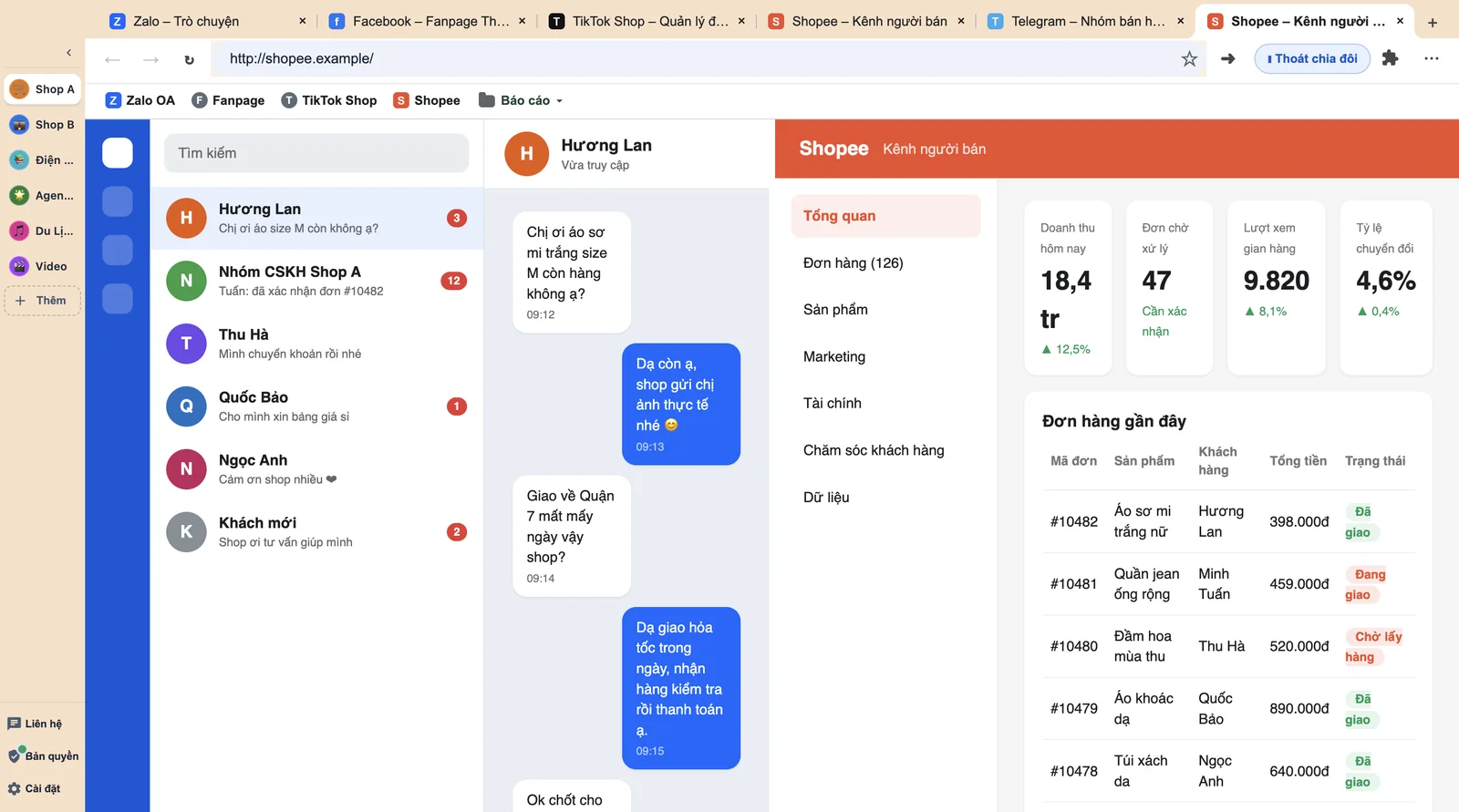Expand the Báo cáo bookmark folder
Screen dimensions: 1459x812
(x=521, y=100)
